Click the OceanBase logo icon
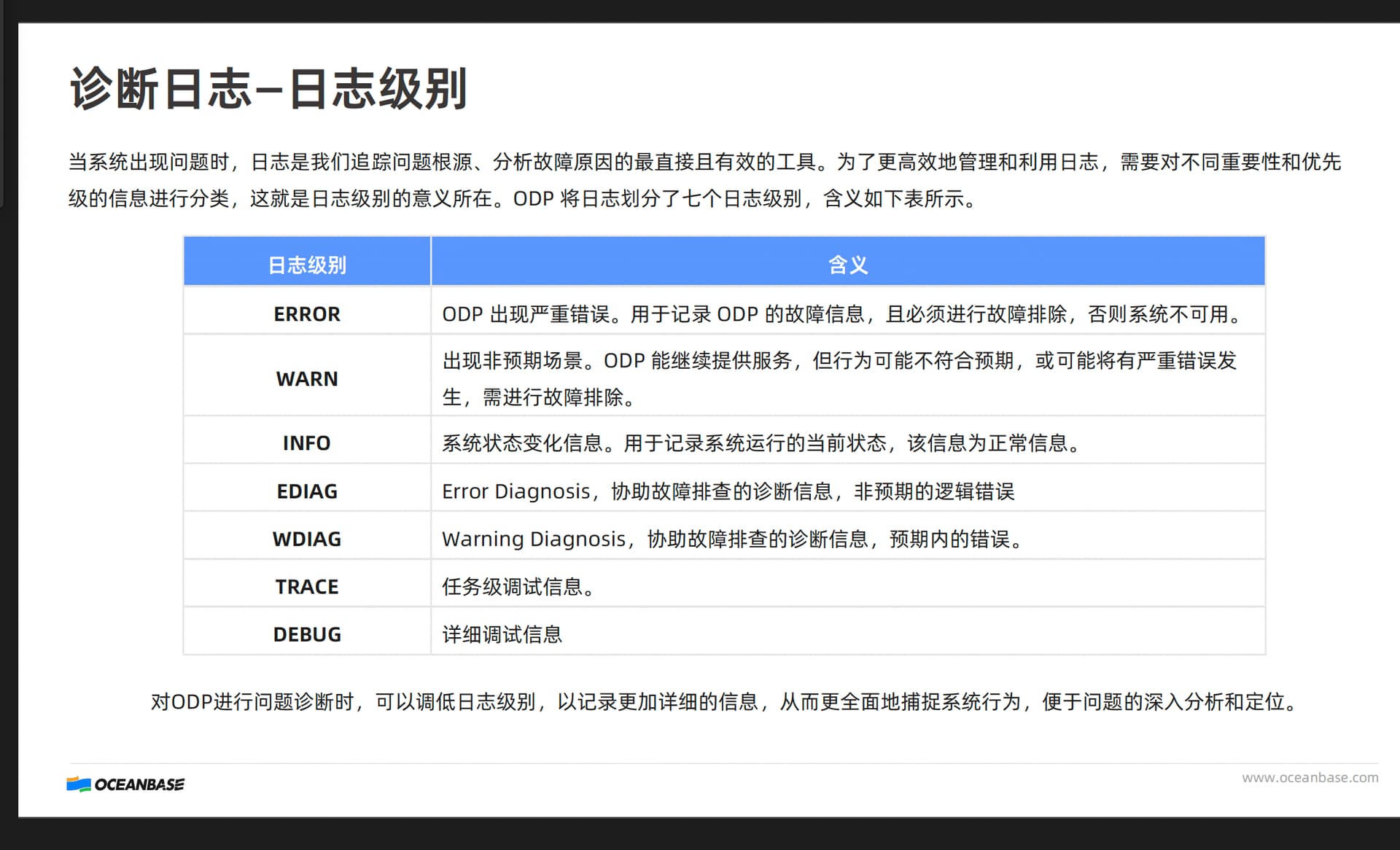 [x=79, y=784]
